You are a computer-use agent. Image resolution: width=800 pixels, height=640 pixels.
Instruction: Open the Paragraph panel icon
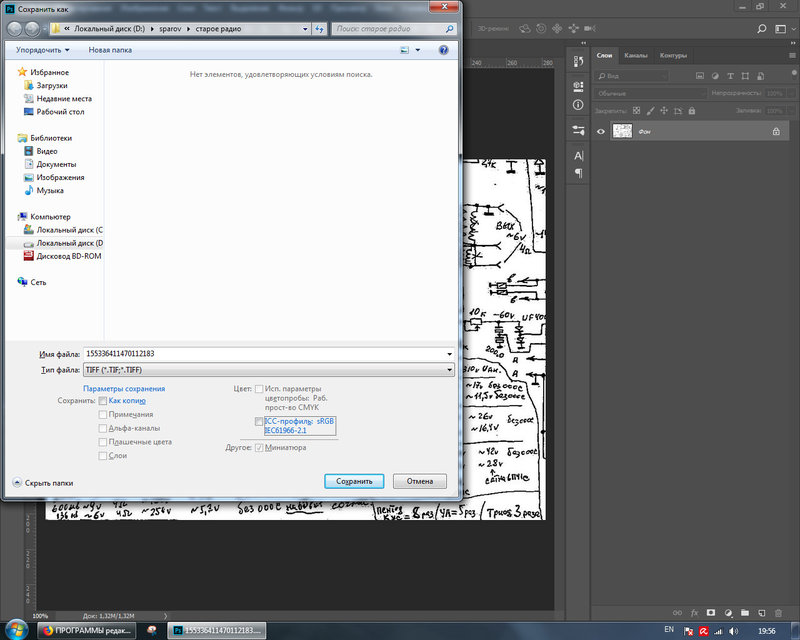[578, 173]
